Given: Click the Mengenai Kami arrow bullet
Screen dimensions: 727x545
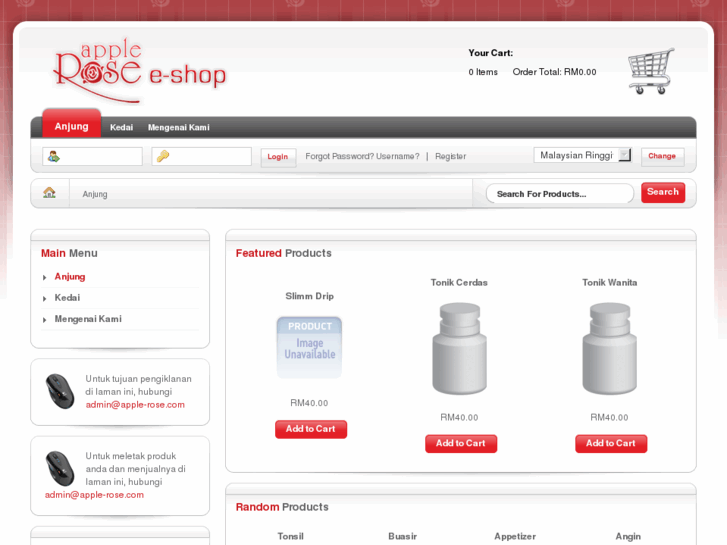Looking at the screenshot, I should click(45, 320).
